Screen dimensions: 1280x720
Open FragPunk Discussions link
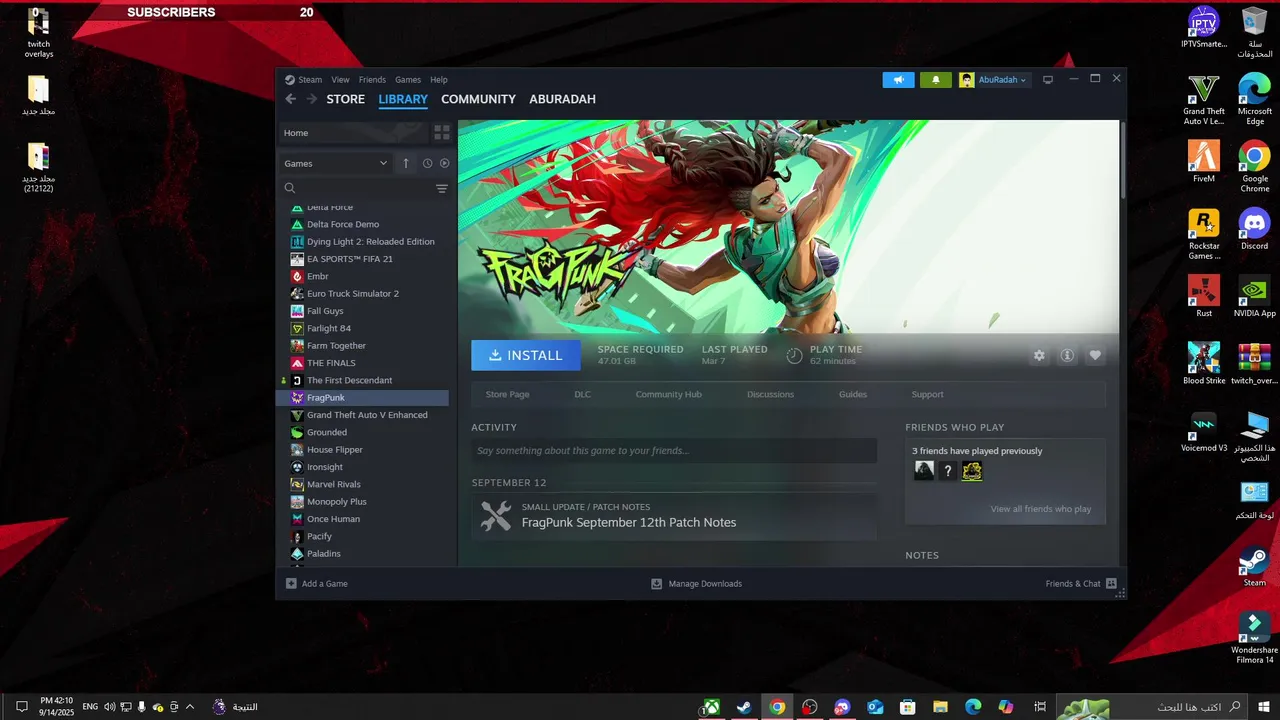770,394
